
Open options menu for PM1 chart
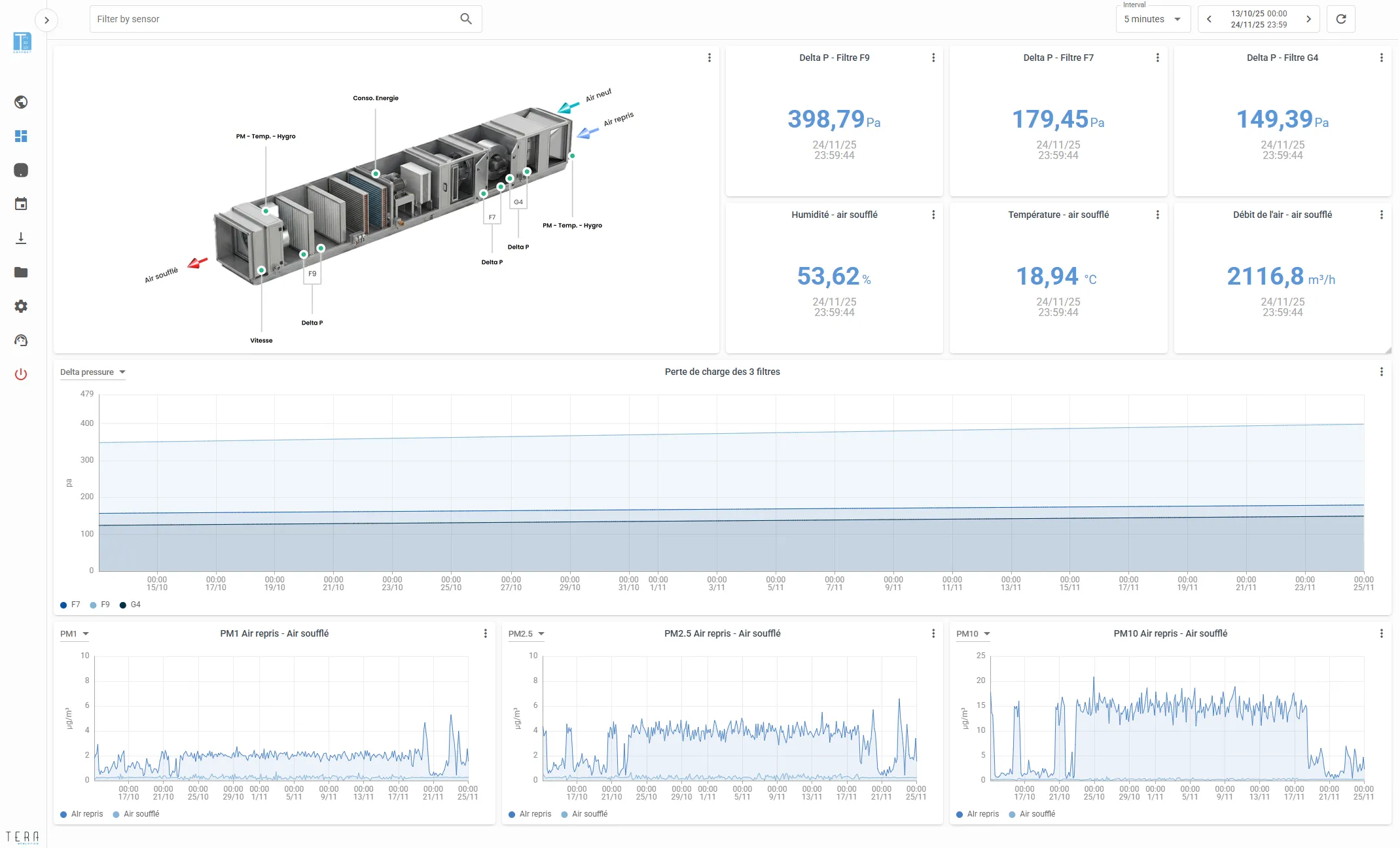click(x=486, y=633)
